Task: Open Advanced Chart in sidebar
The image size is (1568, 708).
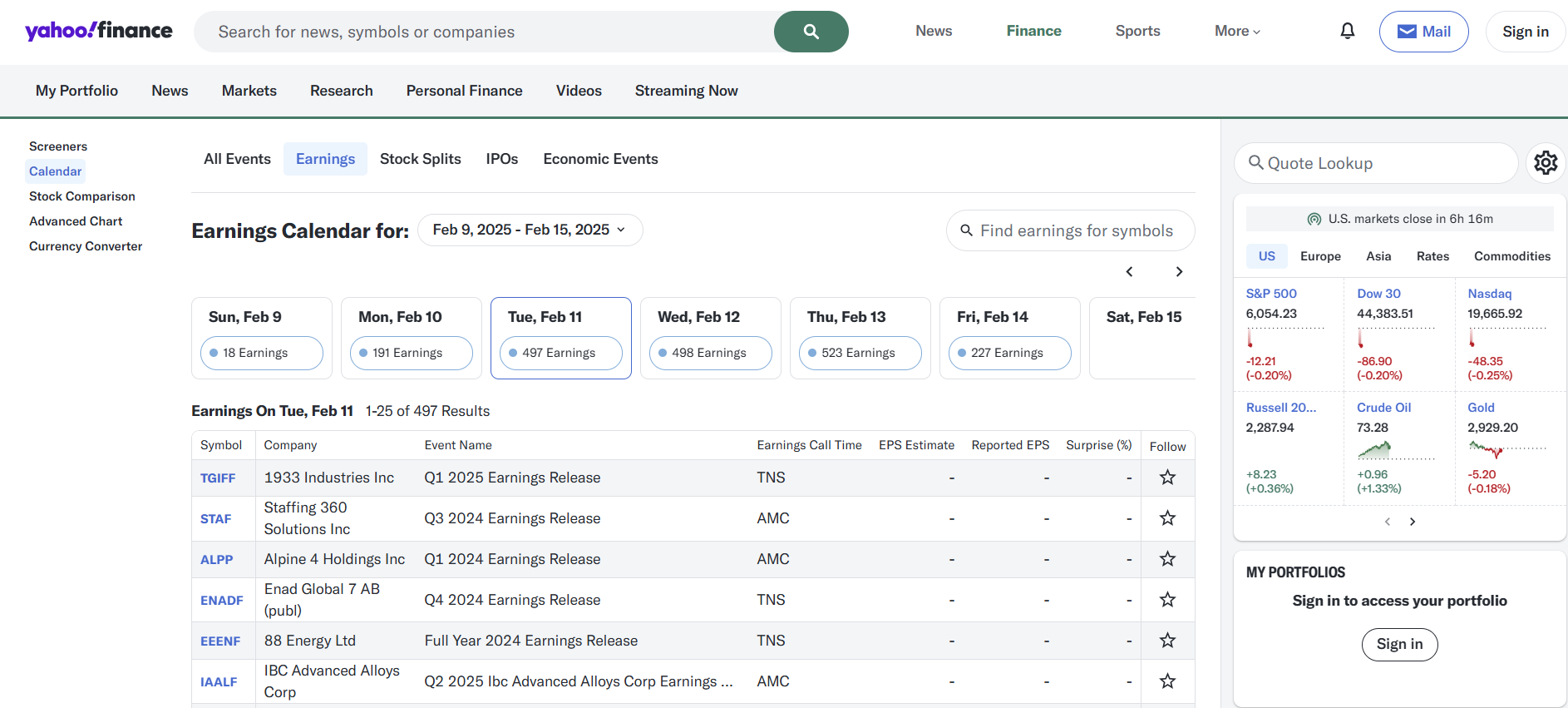Action: 76,221
